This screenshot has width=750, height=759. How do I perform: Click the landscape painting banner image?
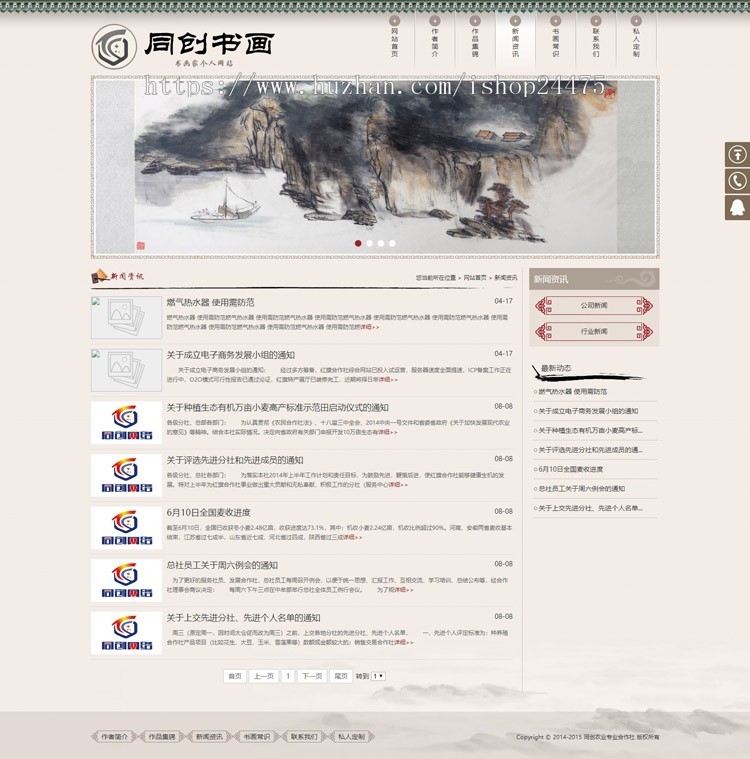coord(375,167)
